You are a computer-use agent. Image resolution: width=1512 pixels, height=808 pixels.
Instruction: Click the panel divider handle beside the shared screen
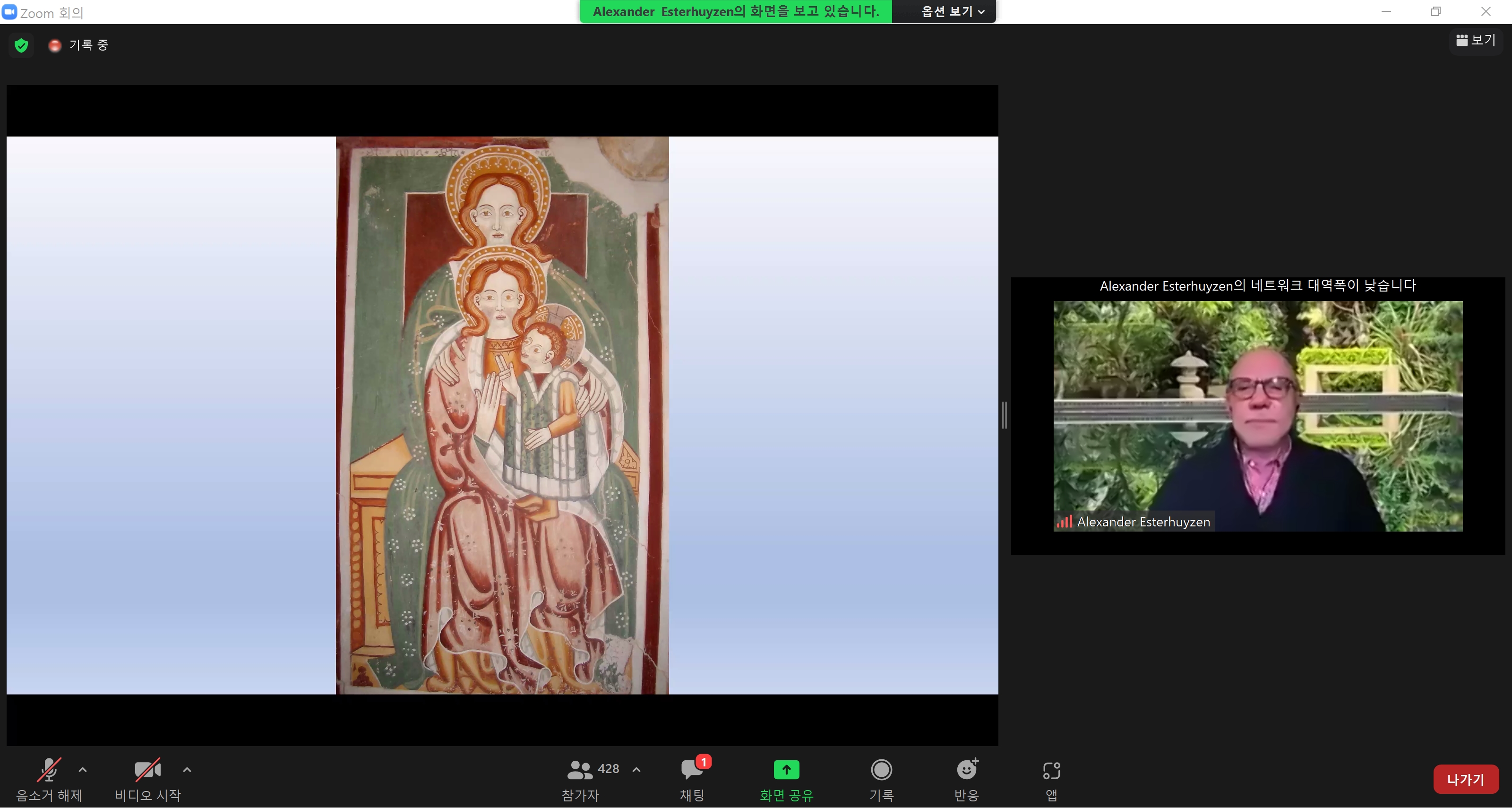click(x=1004, y=415)
